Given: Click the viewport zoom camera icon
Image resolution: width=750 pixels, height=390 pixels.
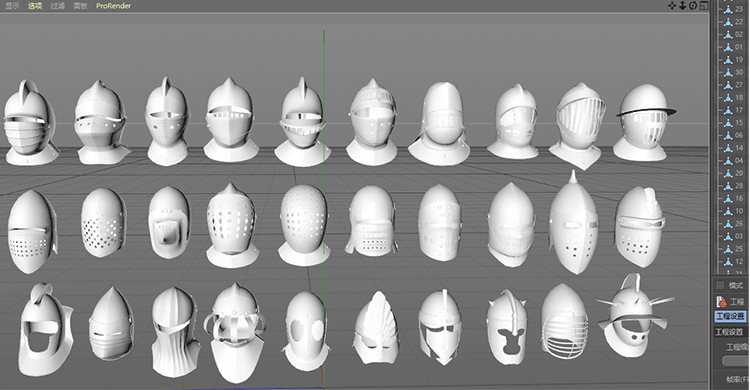Looking at the screenshot, I should [683, 6].
